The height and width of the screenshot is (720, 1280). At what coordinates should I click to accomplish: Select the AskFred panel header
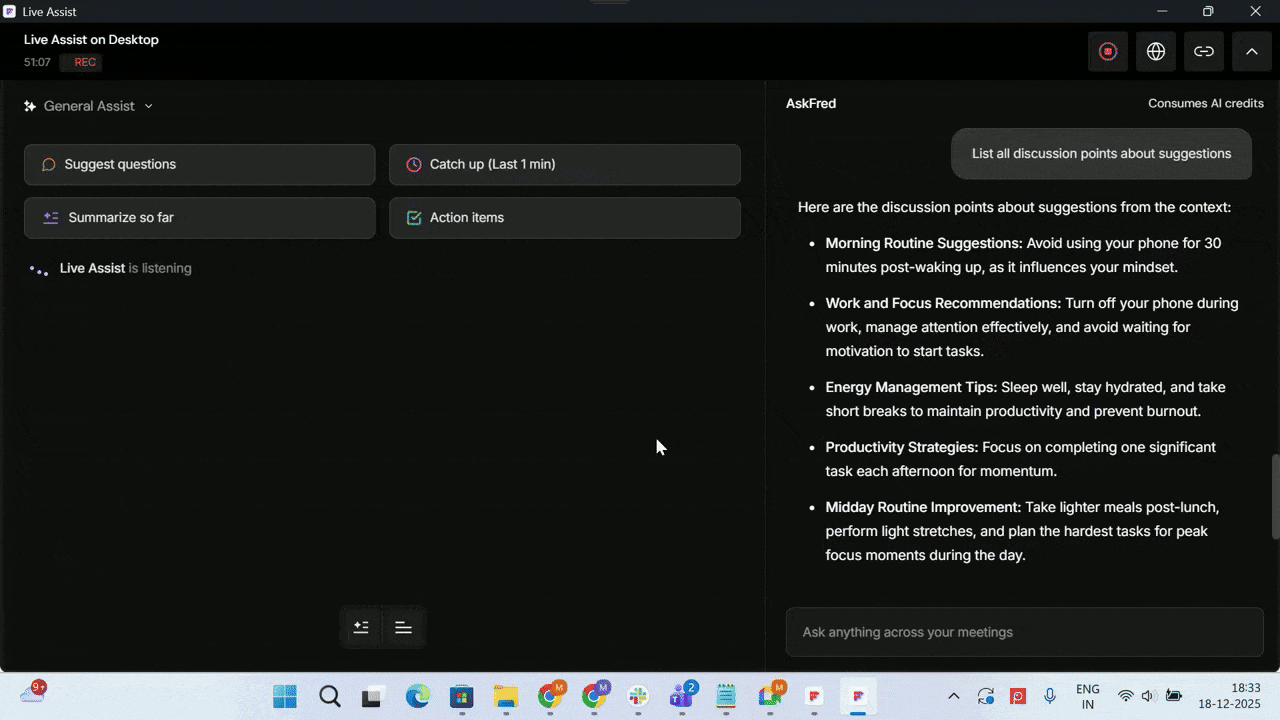click(x=811, y=103)
